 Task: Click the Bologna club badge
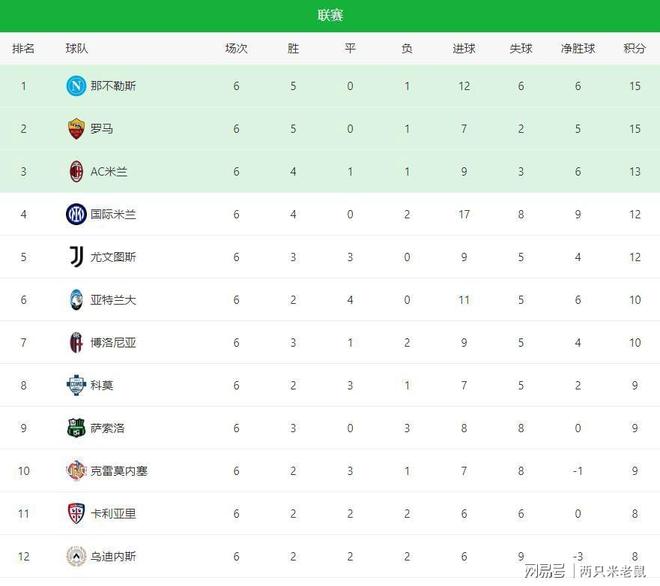[x=76, y=343]
